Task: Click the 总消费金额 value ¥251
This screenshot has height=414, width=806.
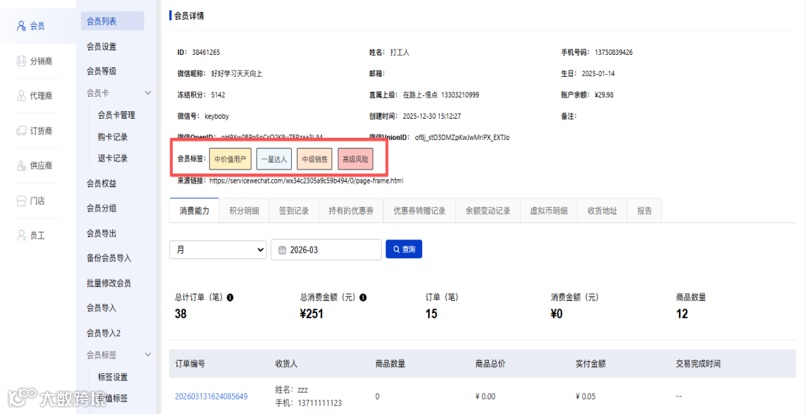Action: coord(312,314)
